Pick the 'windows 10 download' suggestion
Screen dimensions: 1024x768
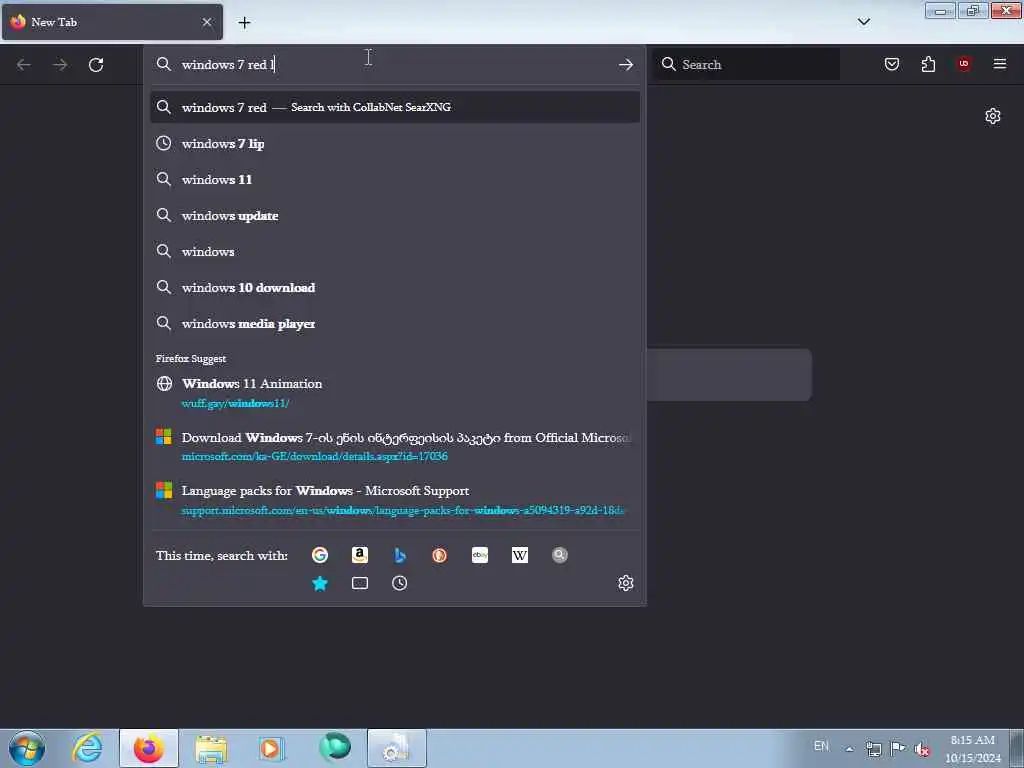pos(395,287)
